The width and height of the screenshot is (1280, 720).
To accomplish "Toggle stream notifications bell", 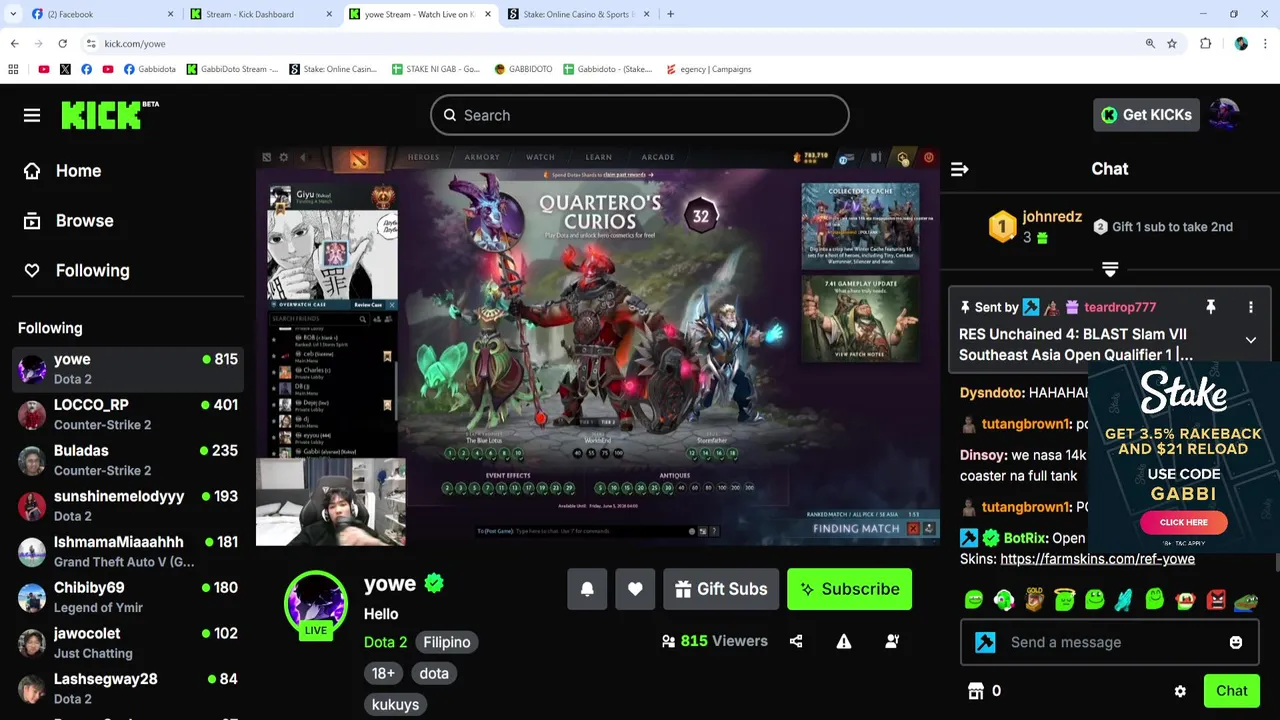I will click(587, 589).
